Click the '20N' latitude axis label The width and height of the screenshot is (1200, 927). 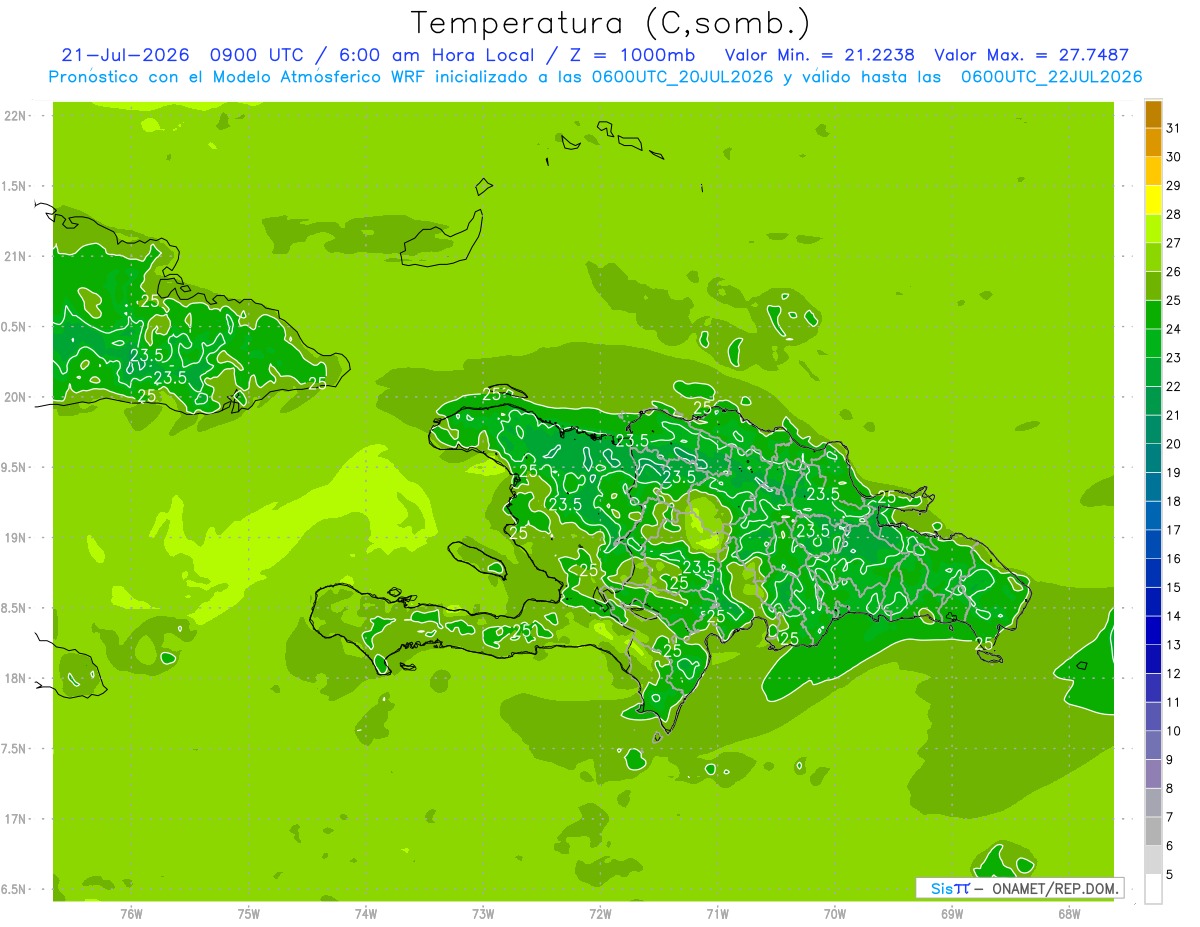click(17, 397)
